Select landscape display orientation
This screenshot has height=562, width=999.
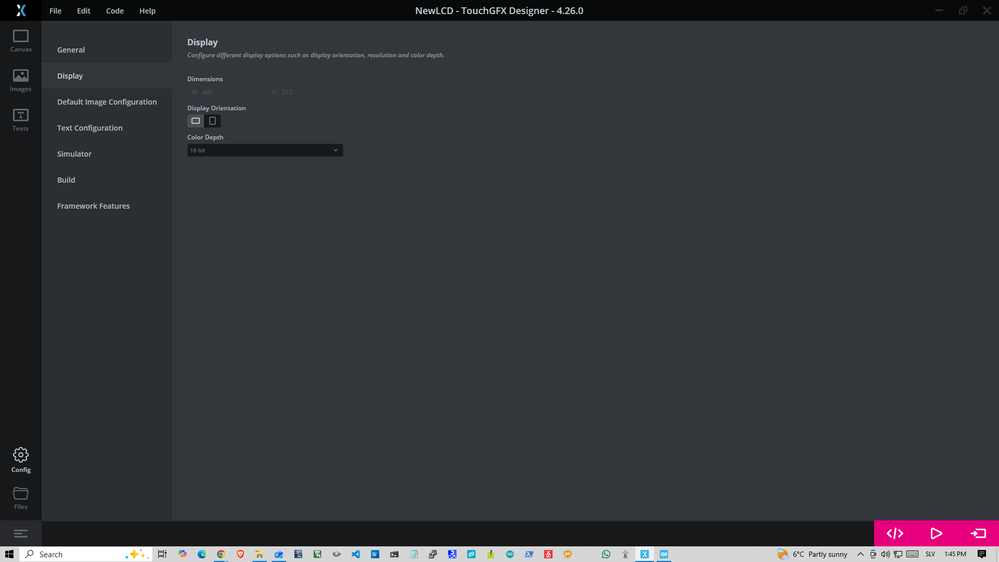(x=196, y=120)
